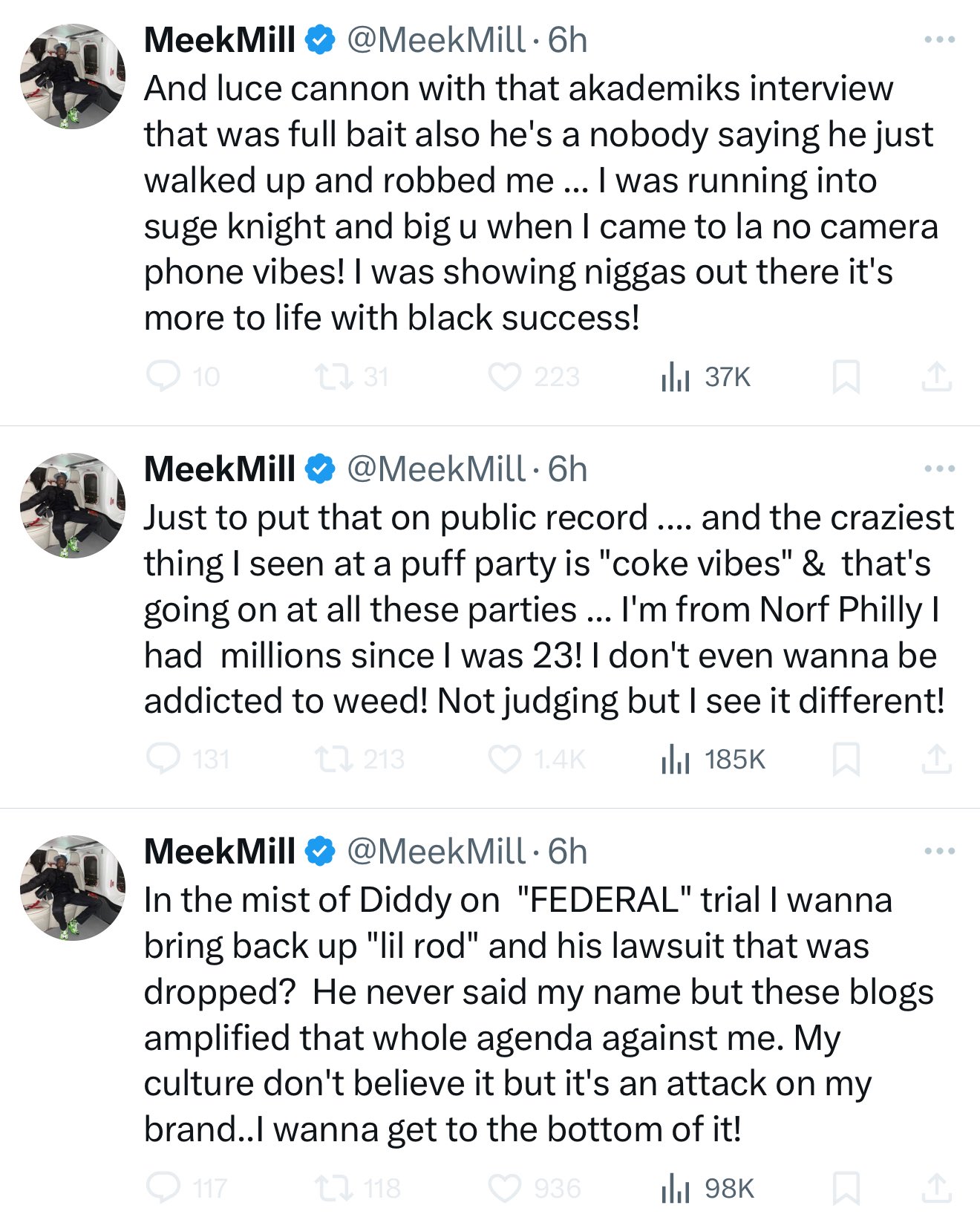Reply to the akademiks interview tweet
The height and width of the screenshot is (1217, 980).
pos(163,376)
